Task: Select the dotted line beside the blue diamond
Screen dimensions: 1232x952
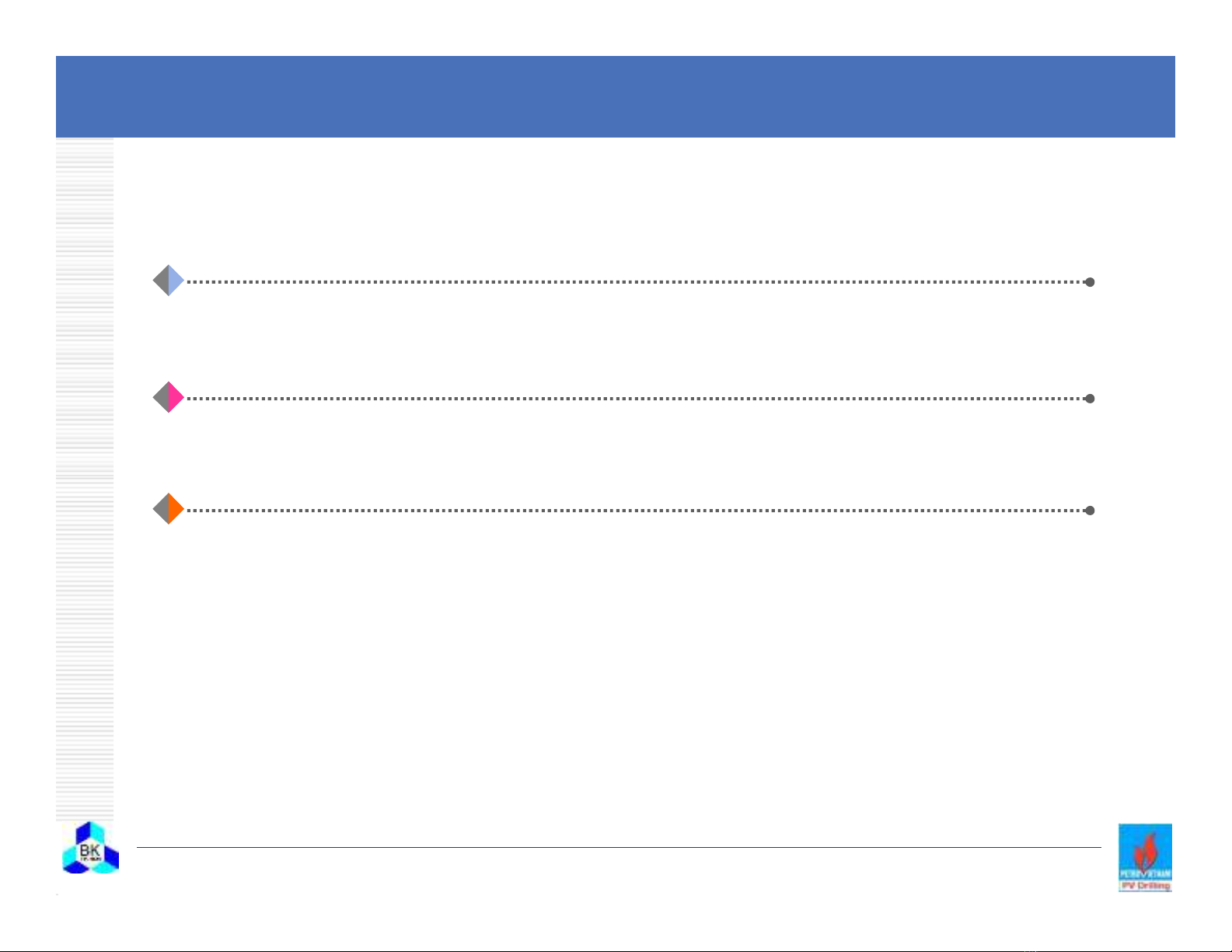Action: coord(636,282)
